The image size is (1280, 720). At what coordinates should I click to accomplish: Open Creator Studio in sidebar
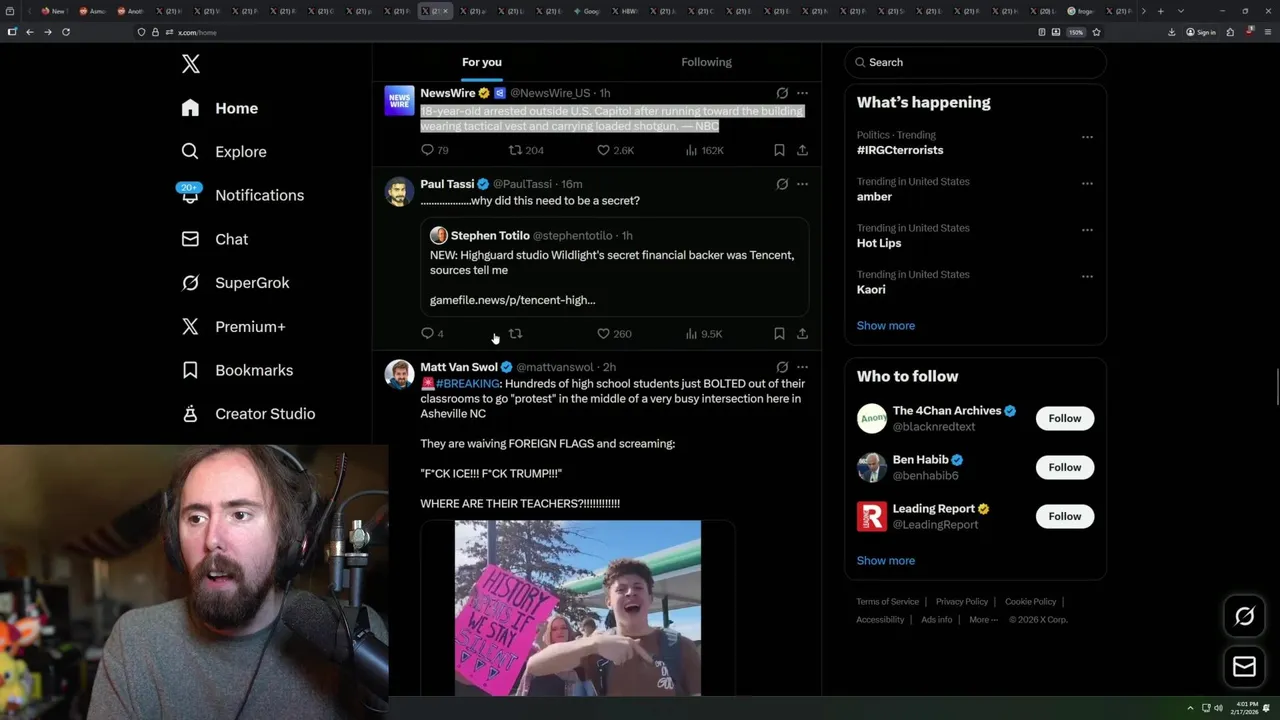tap(249, 414)
